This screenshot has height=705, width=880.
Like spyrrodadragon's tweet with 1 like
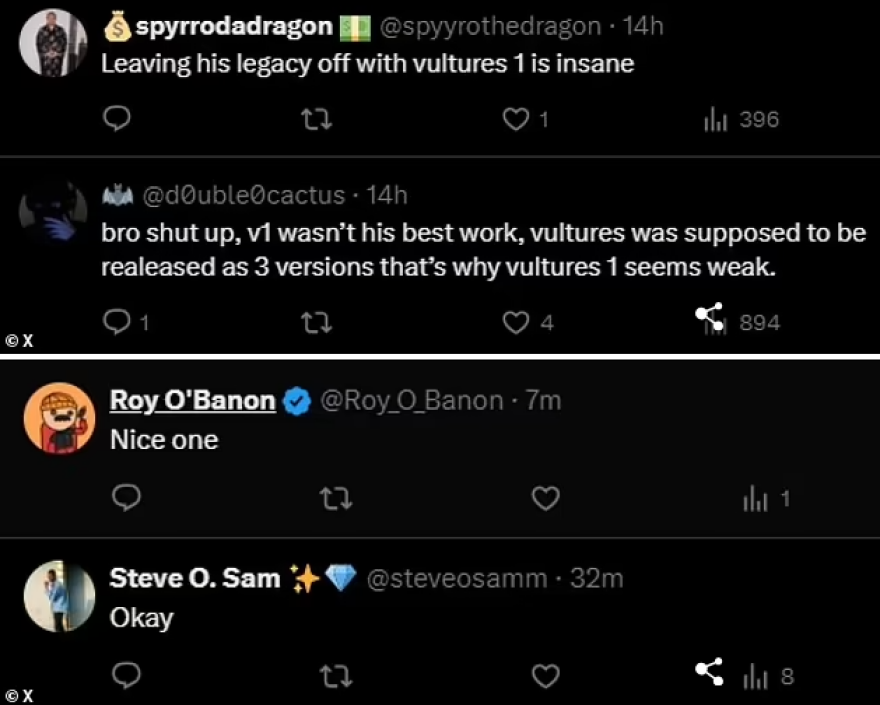pos(516,120)
